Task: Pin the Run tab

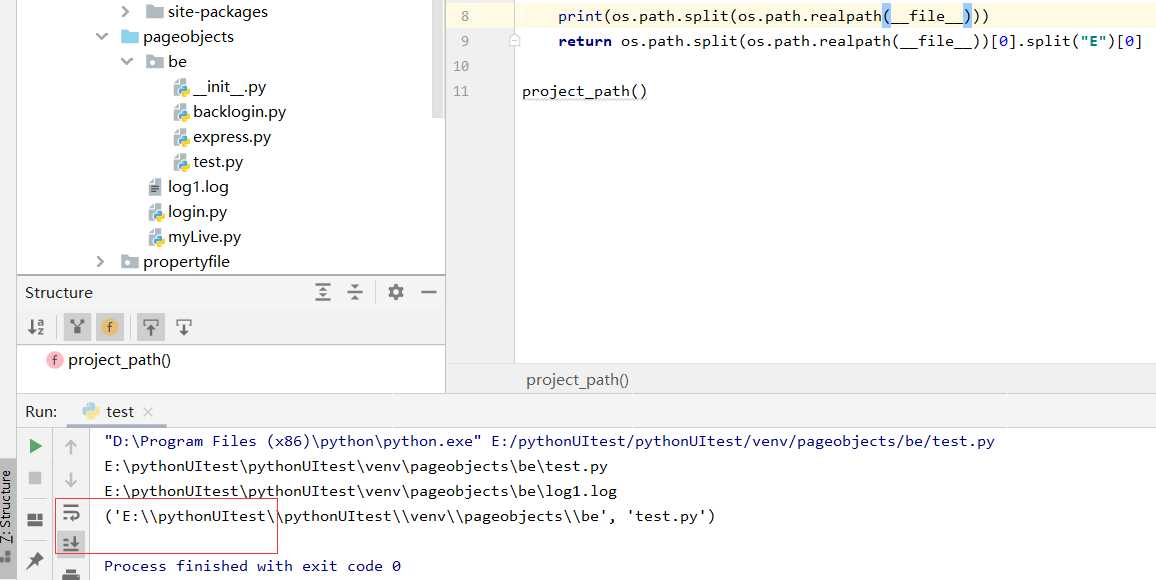Action: pyautogui.click(x=35, y=561)
